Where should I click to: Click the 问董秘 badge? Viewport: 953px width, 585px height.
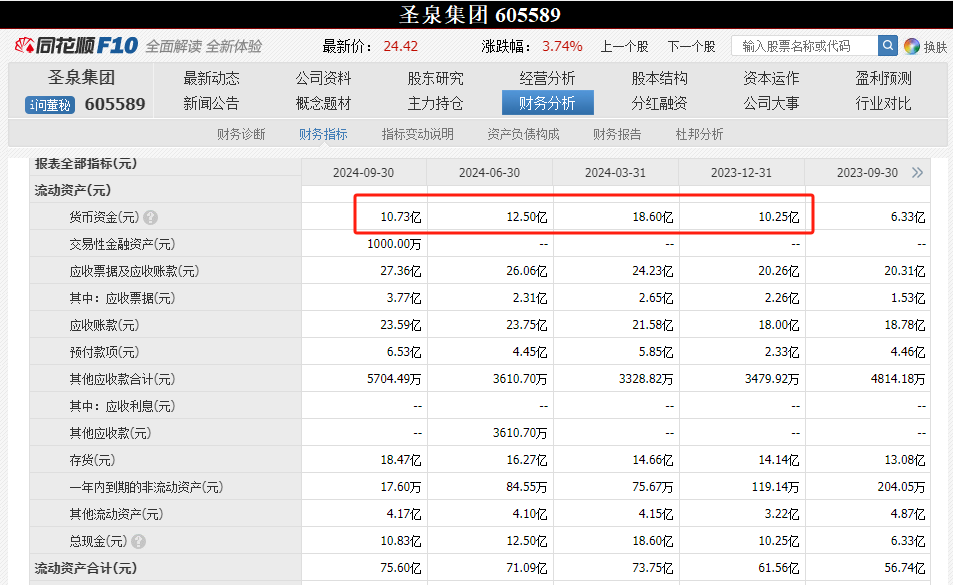tap(50, 105)
